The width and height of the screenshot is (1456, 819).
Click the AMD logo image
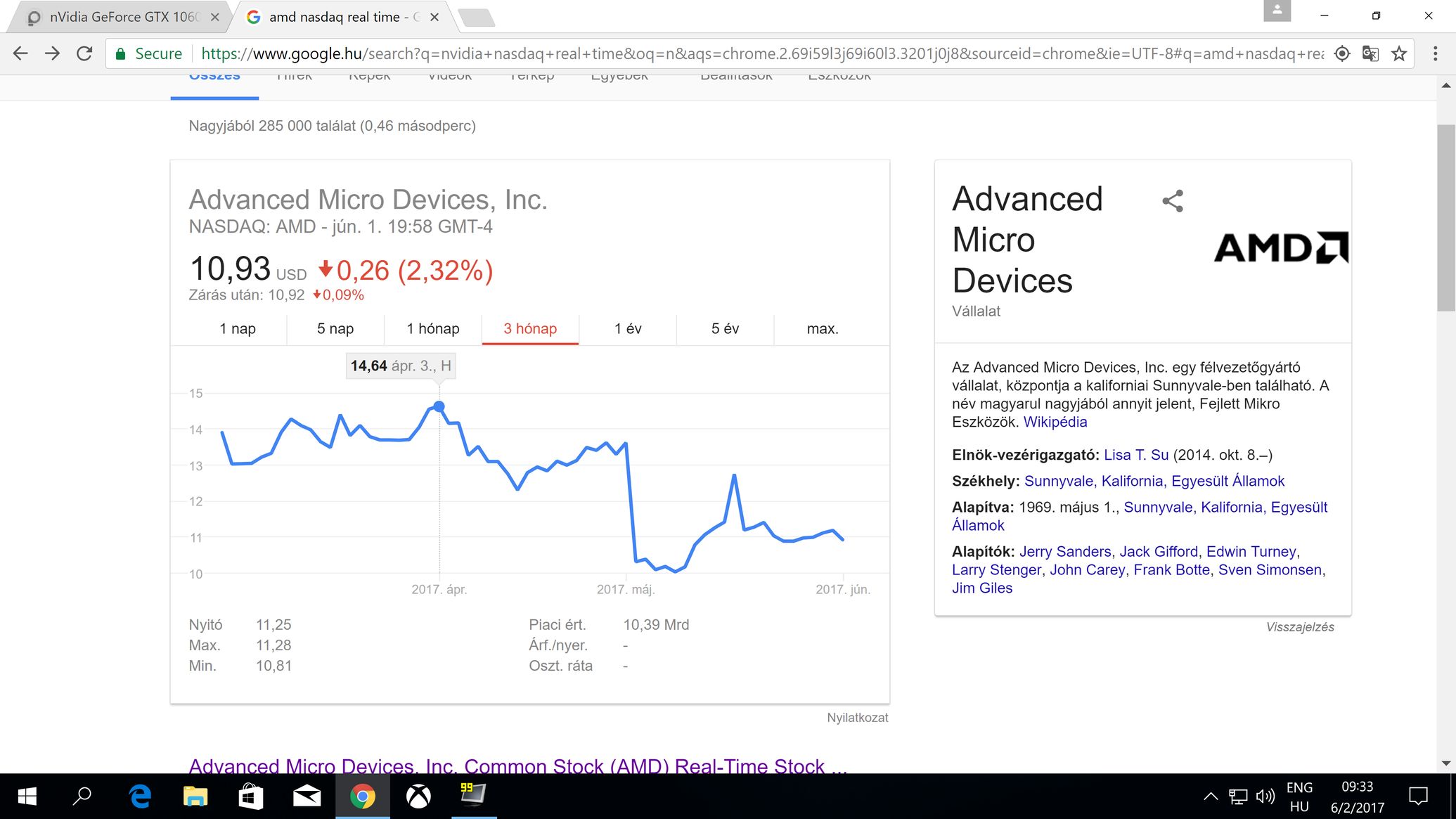click(1281, 247)
